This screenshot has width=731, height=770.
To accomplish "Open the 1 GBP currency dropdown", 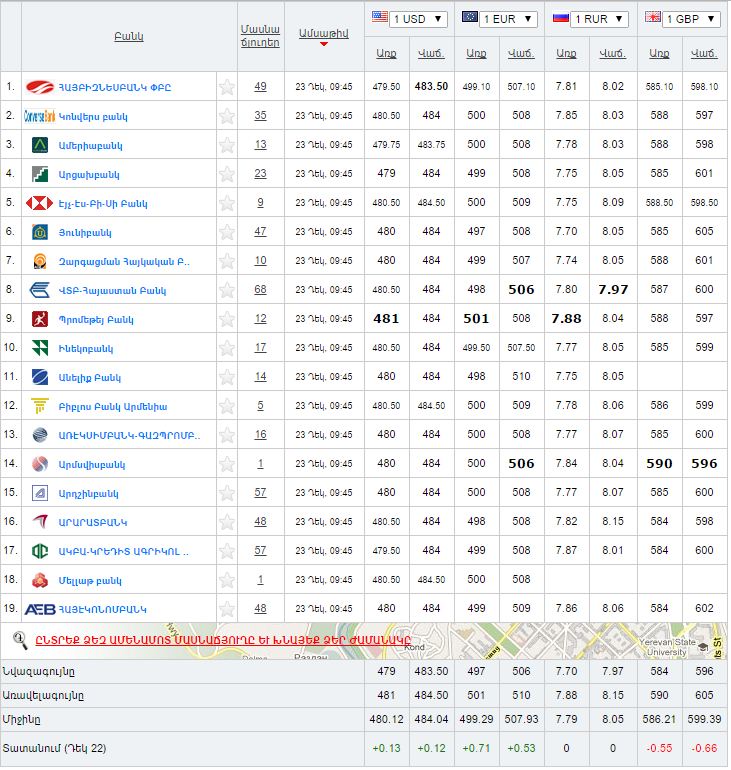I will tap(683, 19).
